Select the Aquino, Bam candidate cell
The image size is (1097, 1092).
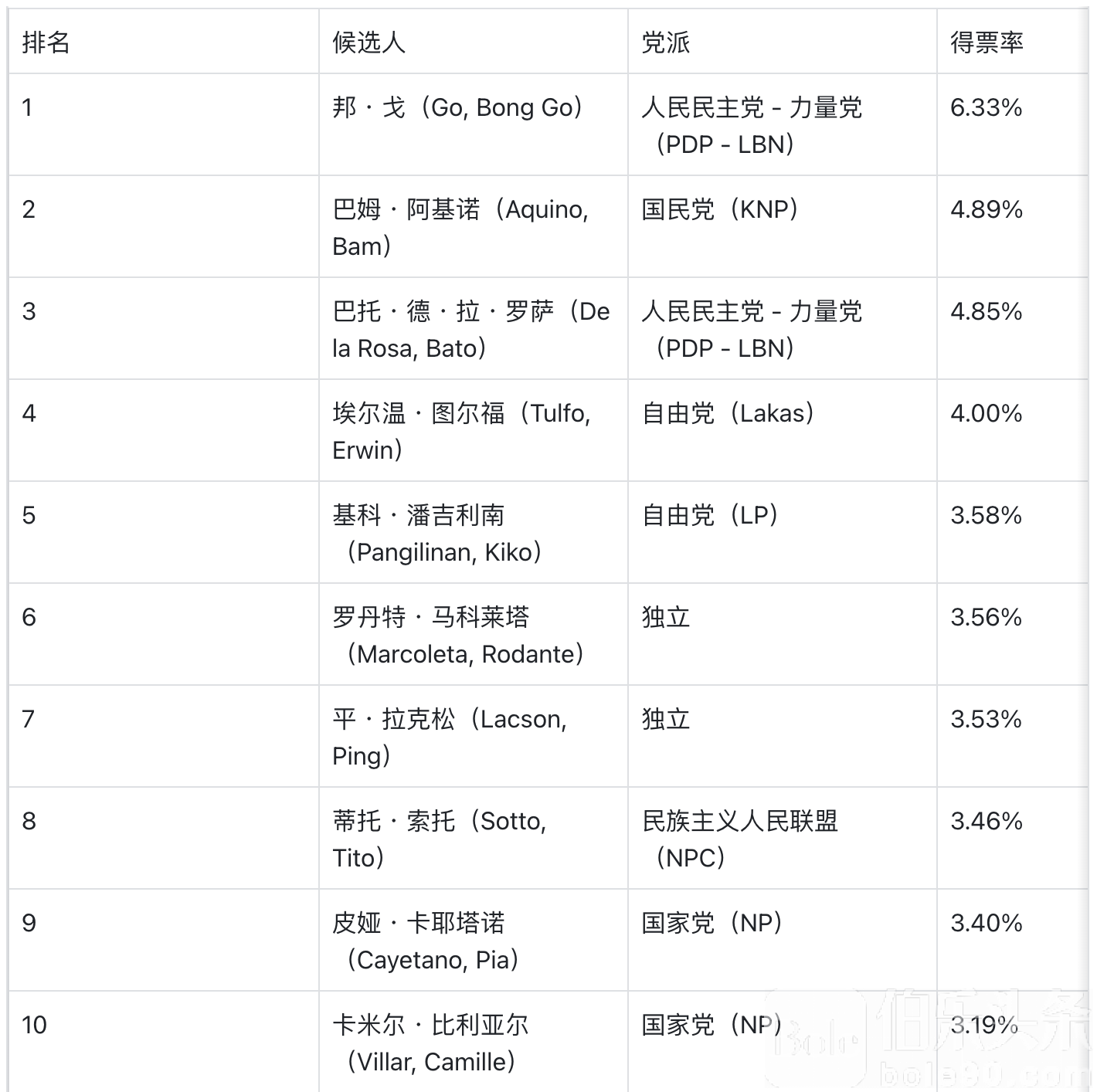click(460, 227)
